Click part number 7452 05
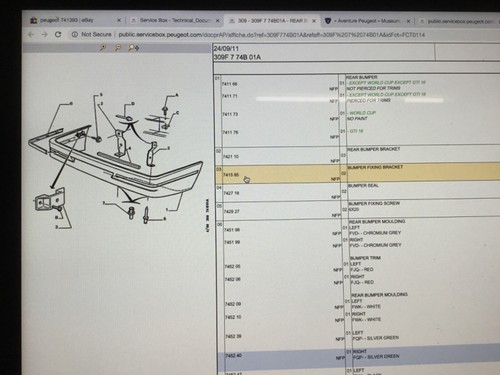 pos(233,267)
